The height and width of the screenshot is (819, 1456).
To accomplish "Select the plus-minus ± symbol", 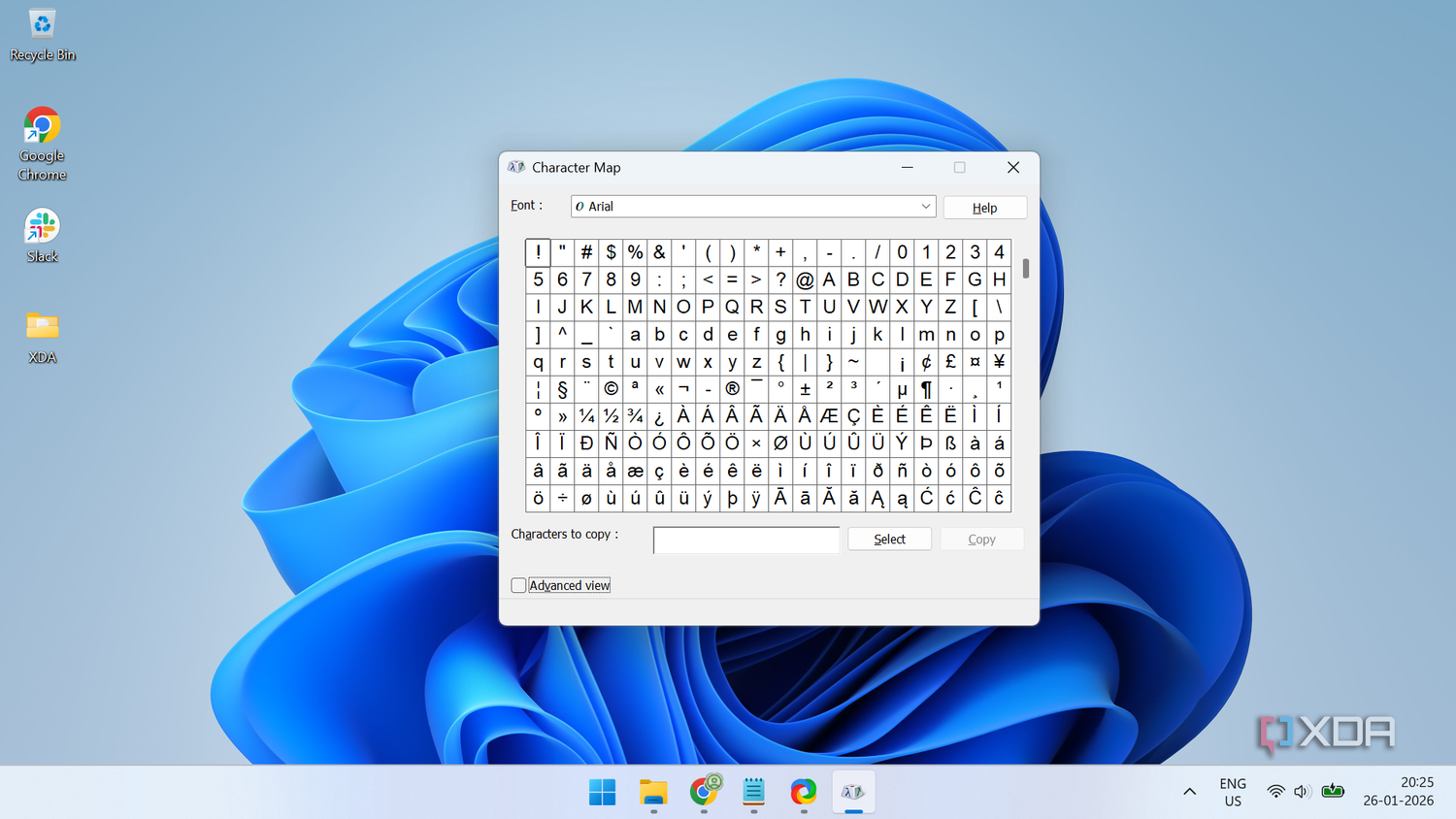I will click(805, 389).
